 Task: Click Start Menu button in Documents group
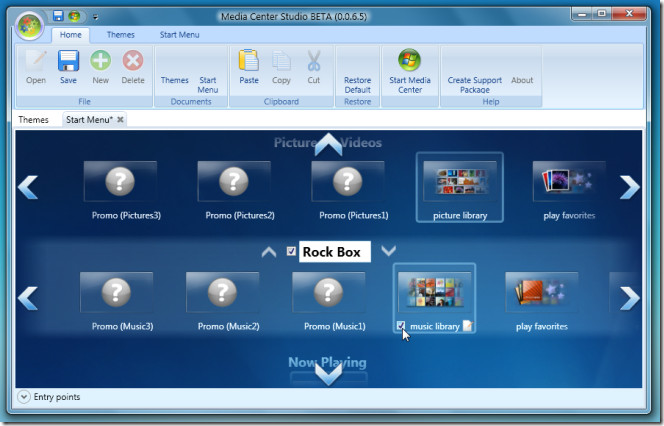[208, 85]
